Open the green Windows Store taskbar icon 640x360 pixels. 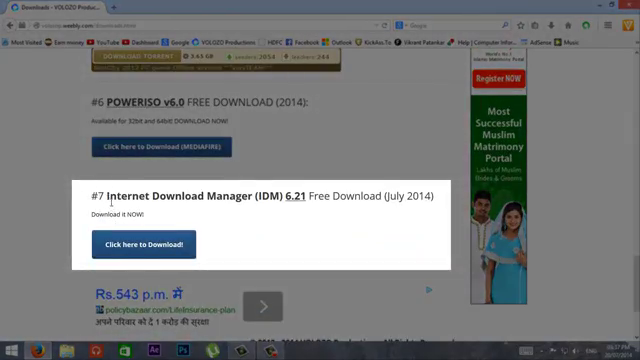125,351
